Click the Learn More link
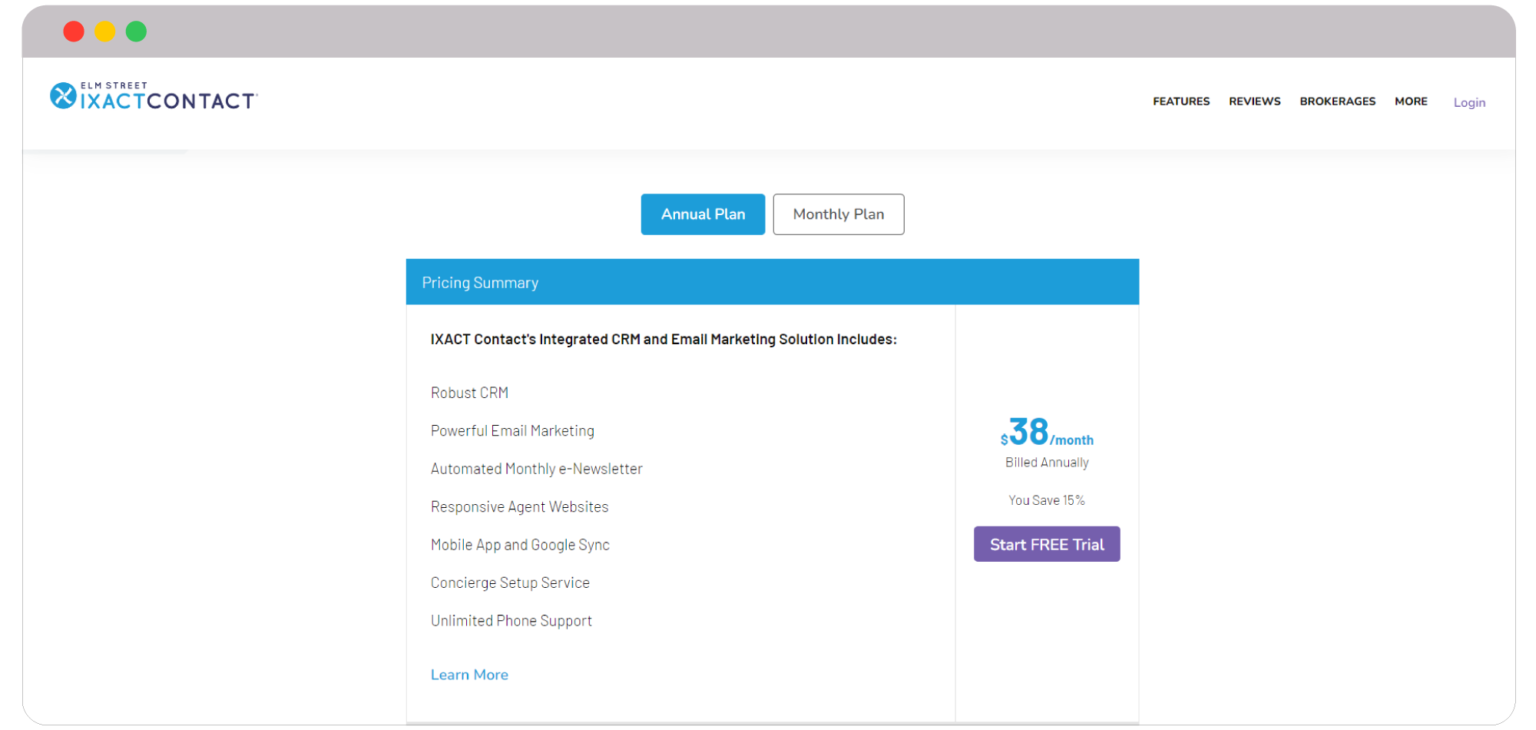The image size is (1536, 730). (x=469, y=674)
